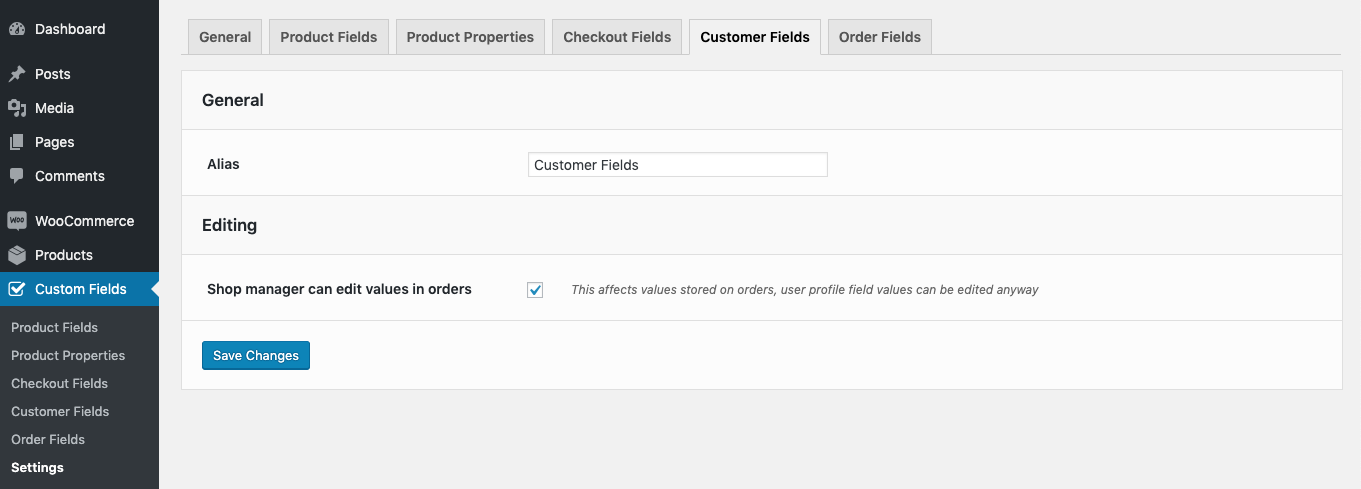Click the Comments bubble icon
Viewport: 1361px width, 489px height.
point(16,176)
